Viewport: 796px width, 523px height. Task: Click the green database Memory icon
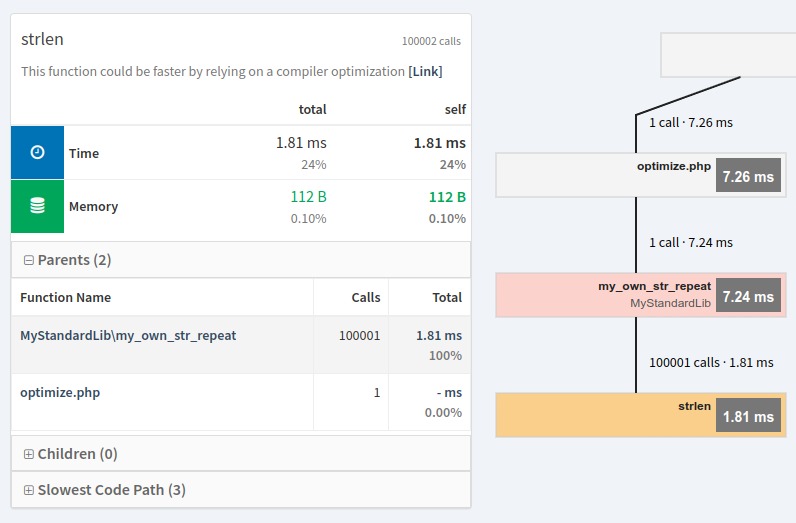[38, 206]
